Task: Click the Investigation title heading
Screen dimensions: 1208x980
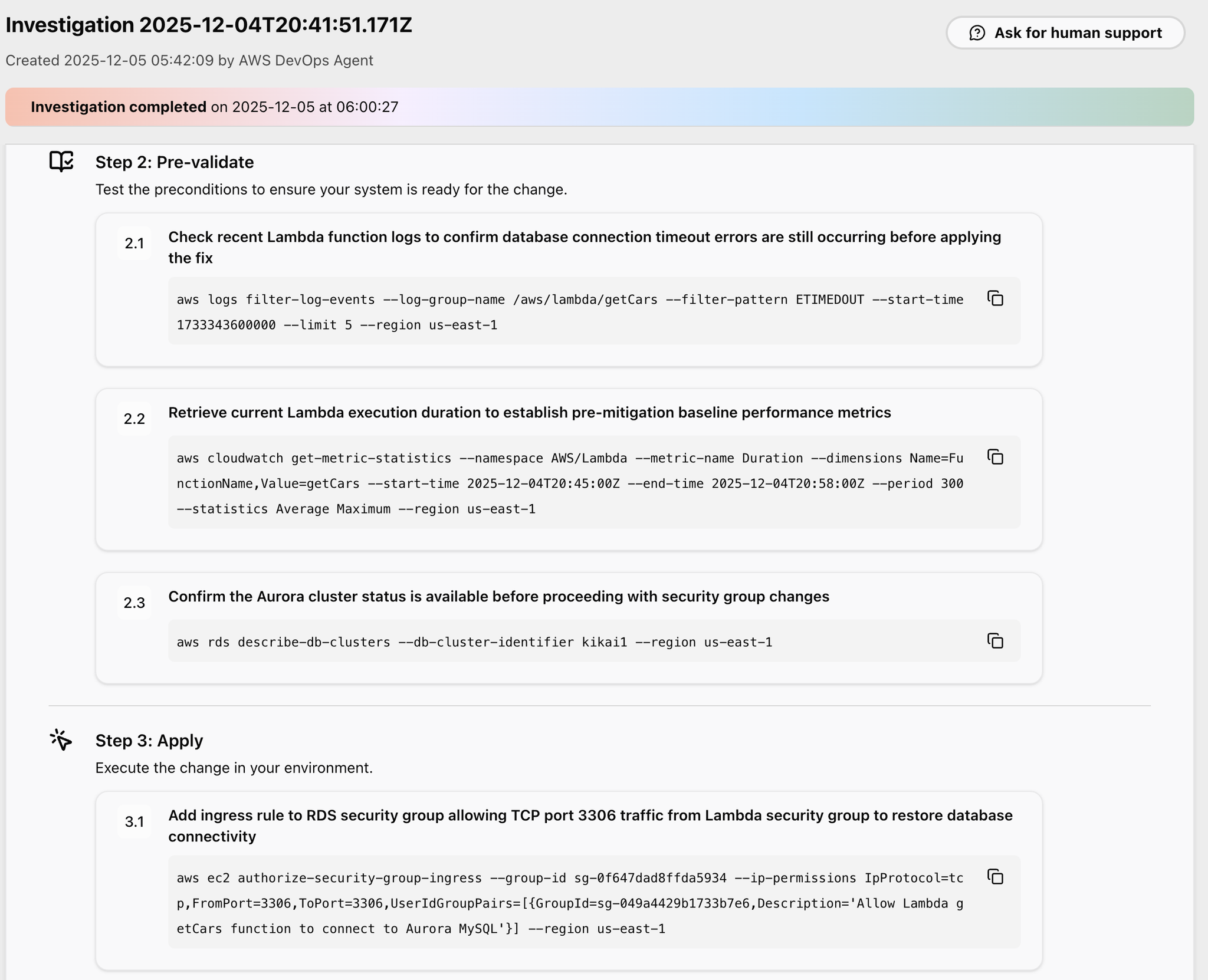Action: point(209,25)
